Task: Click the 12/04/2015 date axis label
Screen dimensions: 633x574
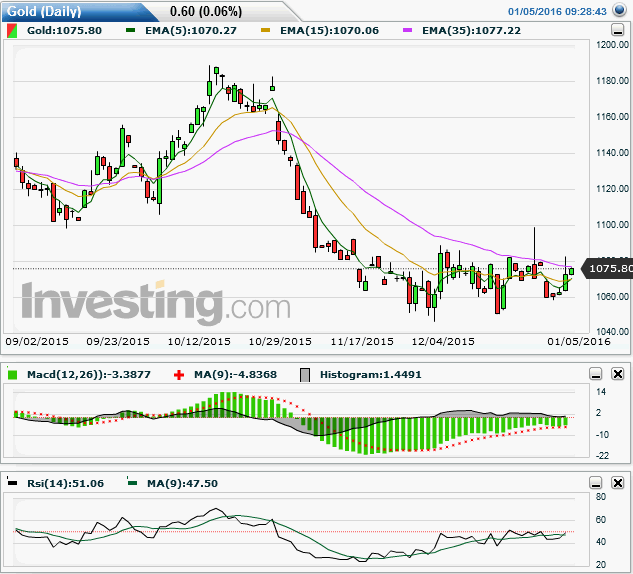Action: tap(443, 341)
